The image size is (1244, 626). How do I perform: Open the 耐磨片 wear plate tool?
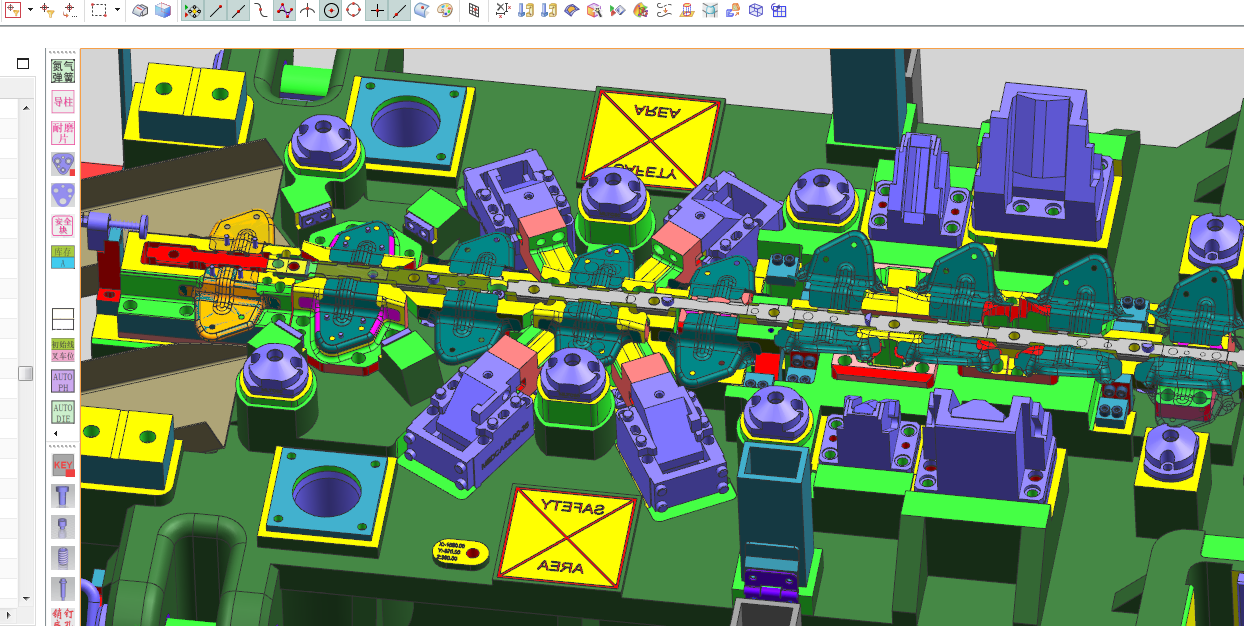(63, 133)
